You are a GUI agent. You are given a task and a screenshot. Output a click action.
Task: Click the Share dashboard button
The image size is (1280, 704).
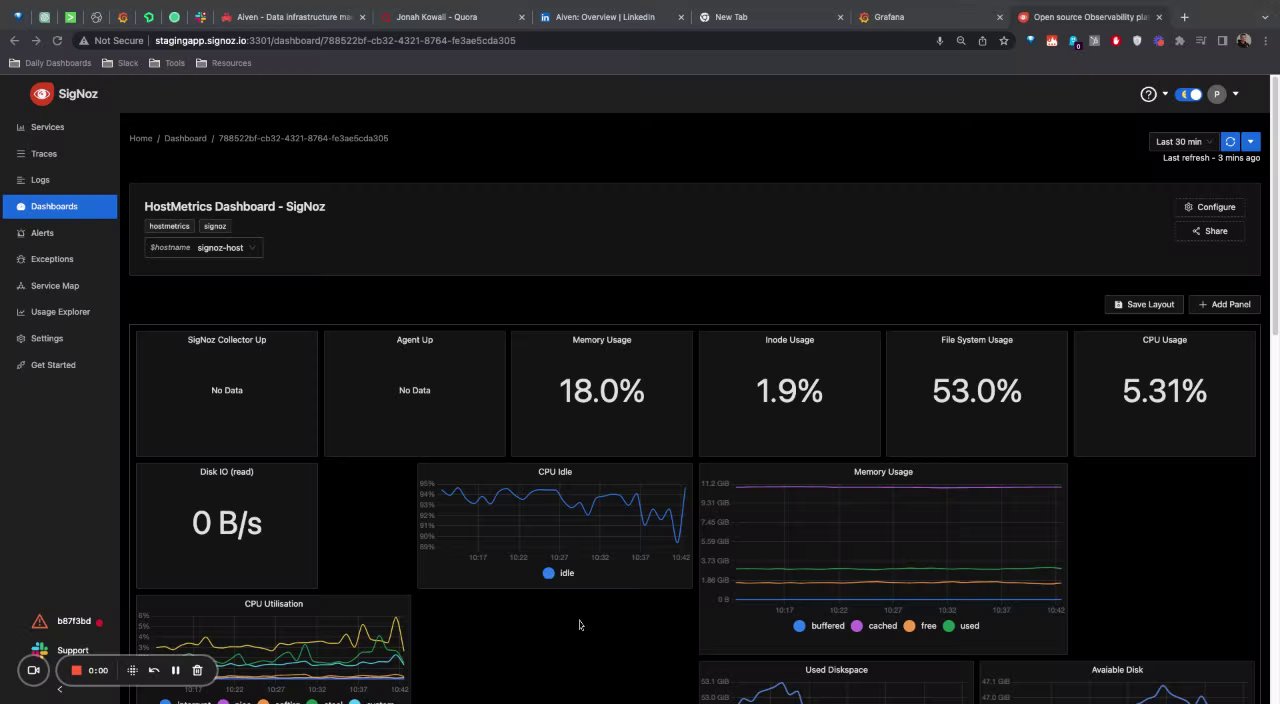click(x=1210, y=231)
